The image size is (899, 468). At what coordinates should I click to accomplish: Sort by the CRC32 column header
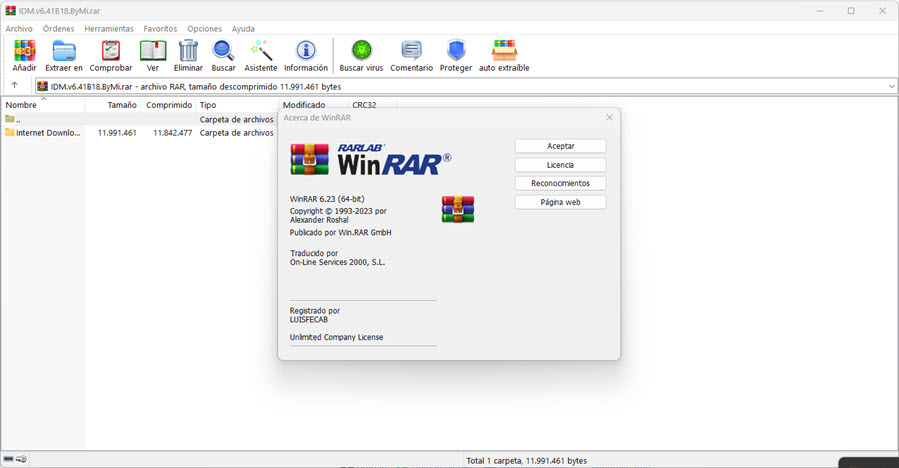(372, 105)
